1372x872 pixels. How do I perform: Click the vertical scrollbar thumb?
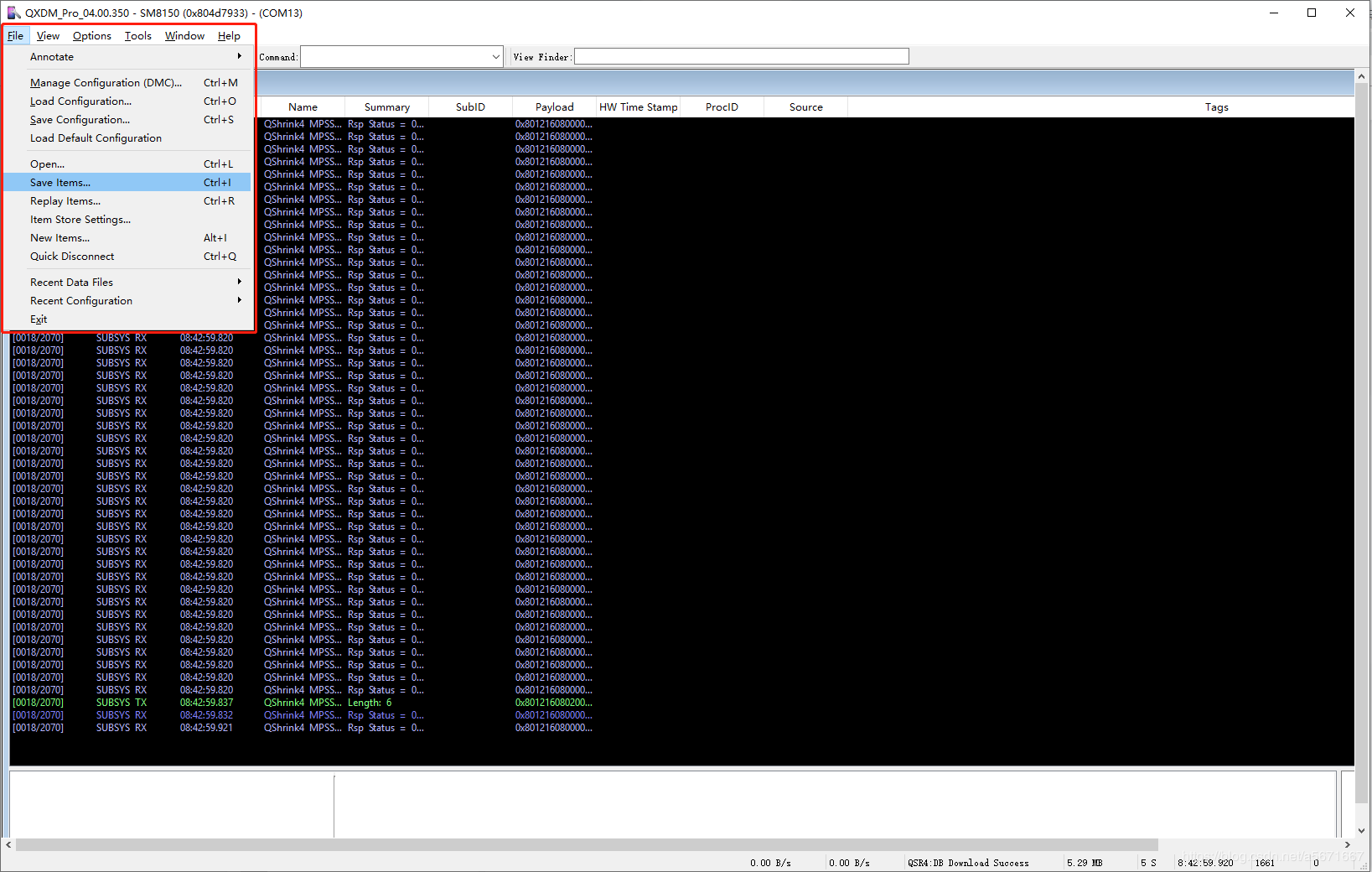coord(1361,442)
